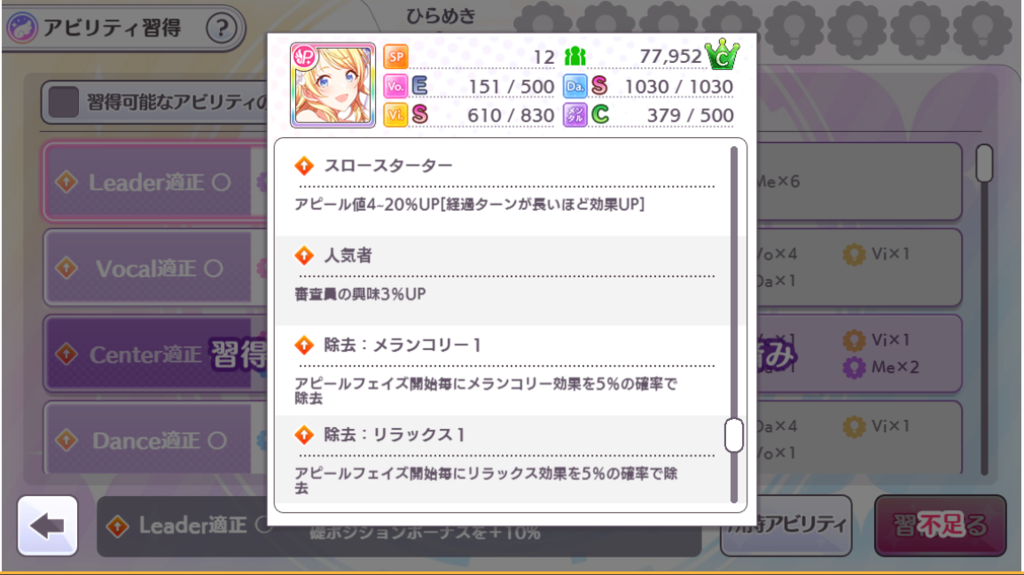
Task: Toggle the 習得可能なアビリティ filter checkbox
Action: coord(63,103)
